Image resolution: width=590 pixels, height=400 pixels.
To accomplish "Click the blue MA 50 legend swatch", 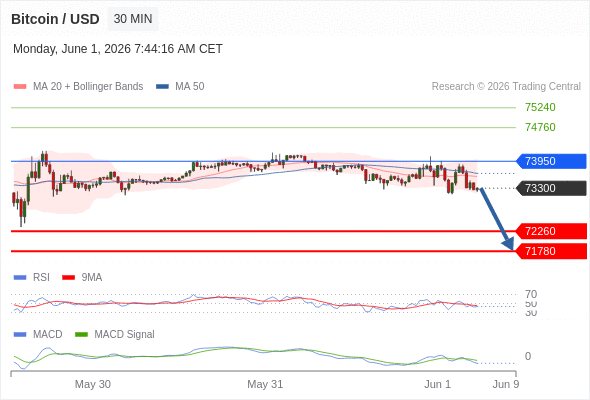I will [x=162, y=87].
